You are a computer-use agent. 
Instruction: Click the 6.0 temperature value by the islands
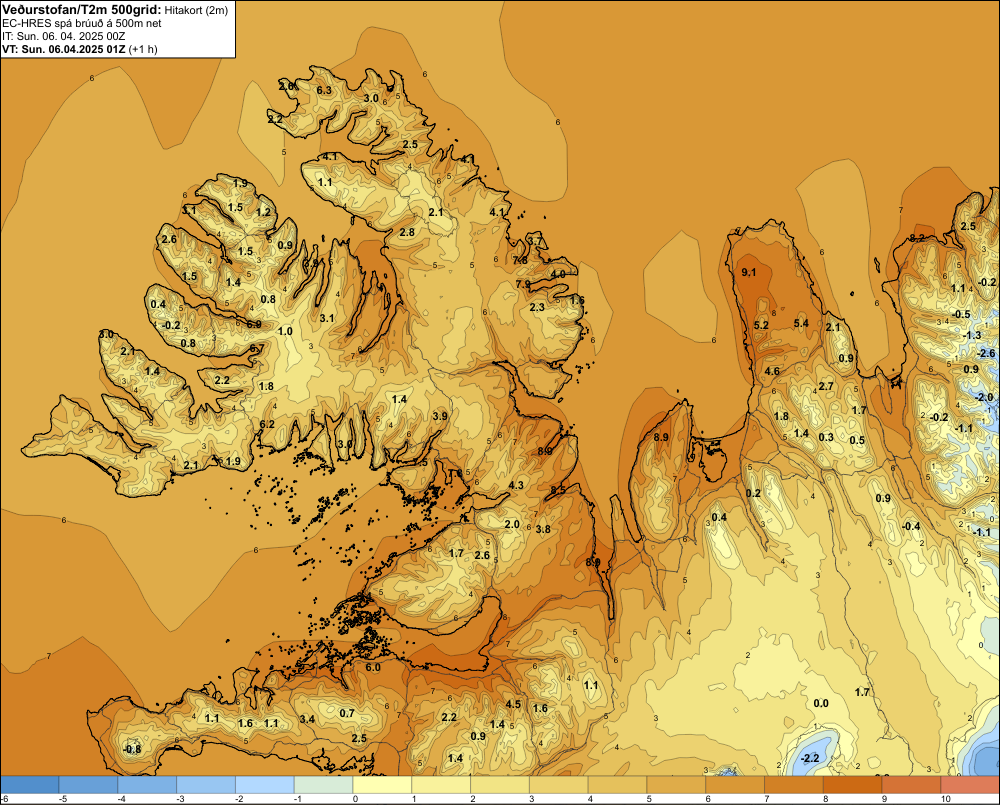click(372, 668)
